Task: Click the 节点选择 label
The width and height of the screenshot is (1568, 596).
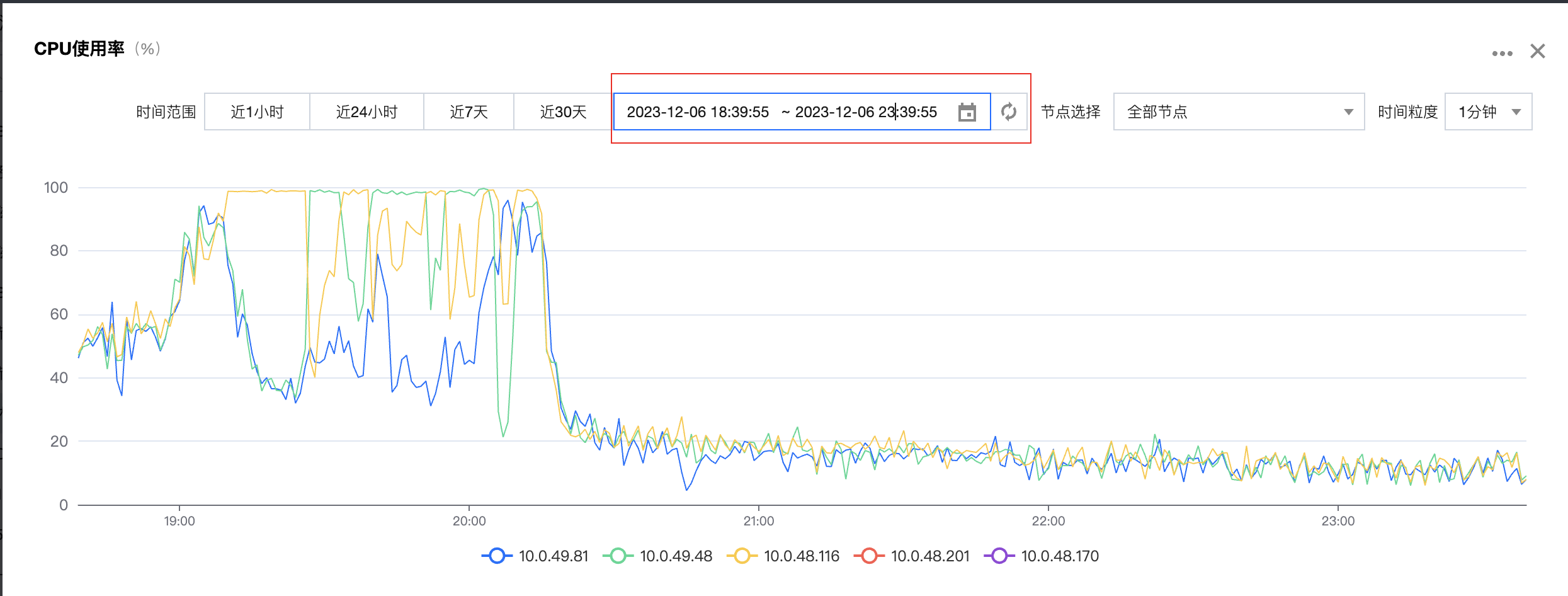Action: [1071, 112]
